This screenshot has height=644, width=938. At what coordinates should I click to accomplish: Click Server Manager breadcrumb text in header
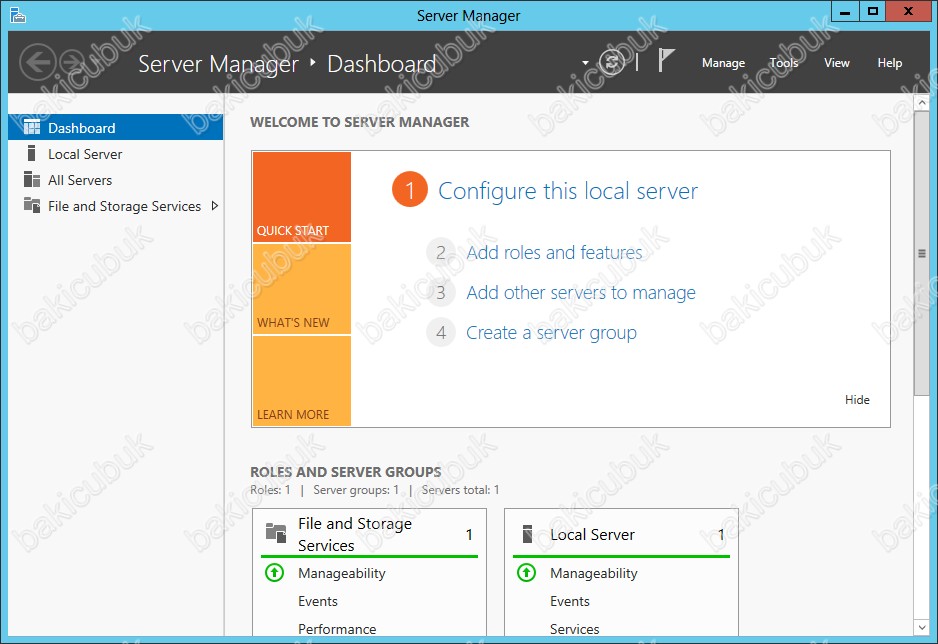click(218, 64)
